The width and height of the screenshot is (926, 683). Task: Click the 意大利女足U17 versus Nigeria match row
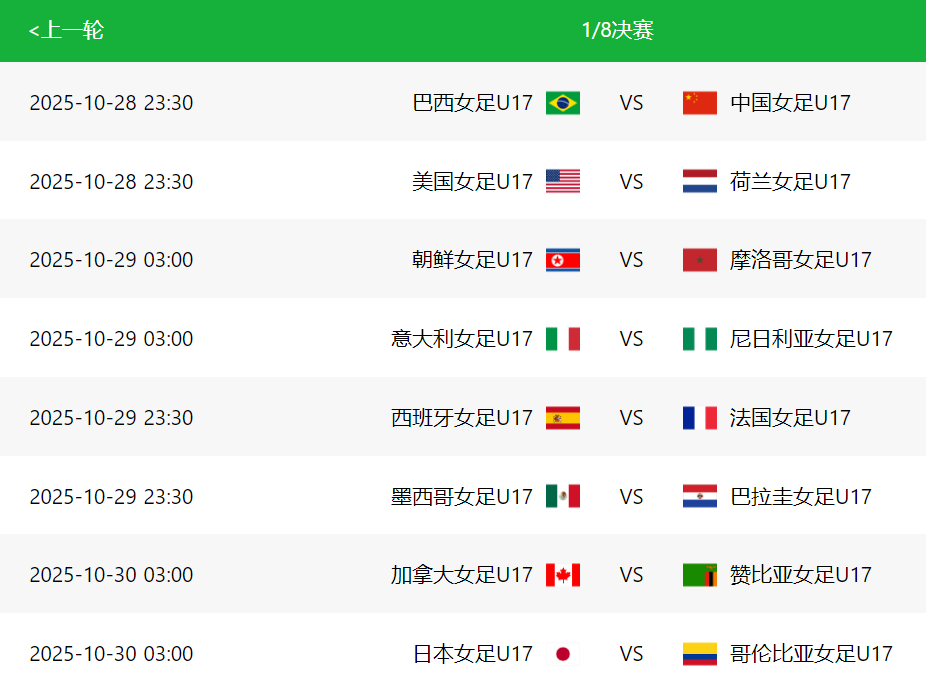point(463,338)
